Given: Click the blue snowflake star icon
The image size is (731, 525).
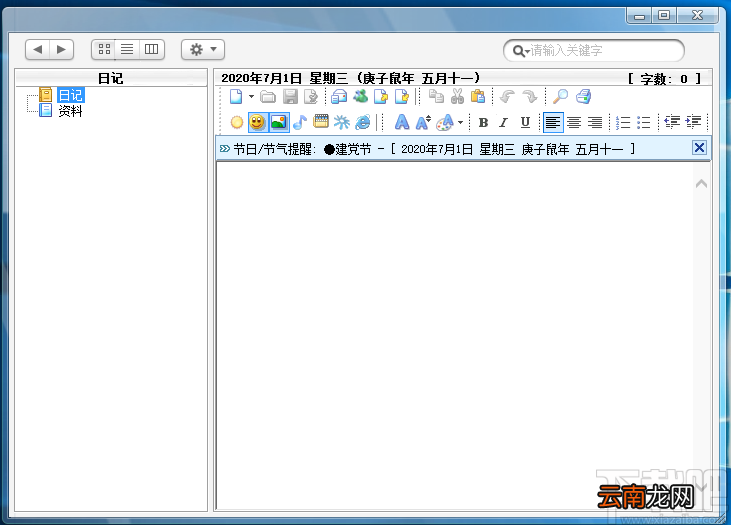Looking at the screenshot, I should coord(342,122).
